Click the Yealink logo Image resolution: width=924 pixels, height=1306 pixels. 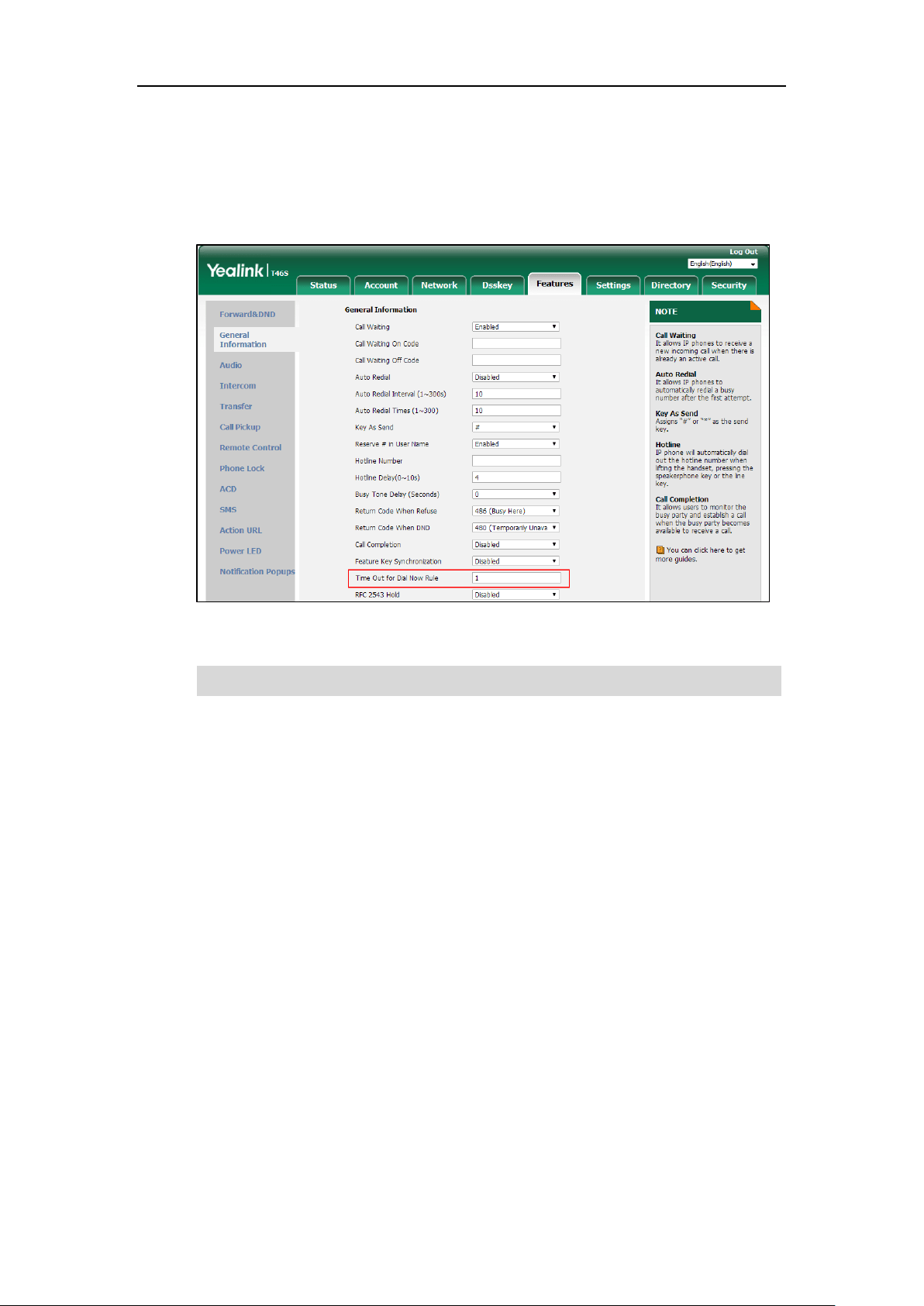click(x=236, y=271)
